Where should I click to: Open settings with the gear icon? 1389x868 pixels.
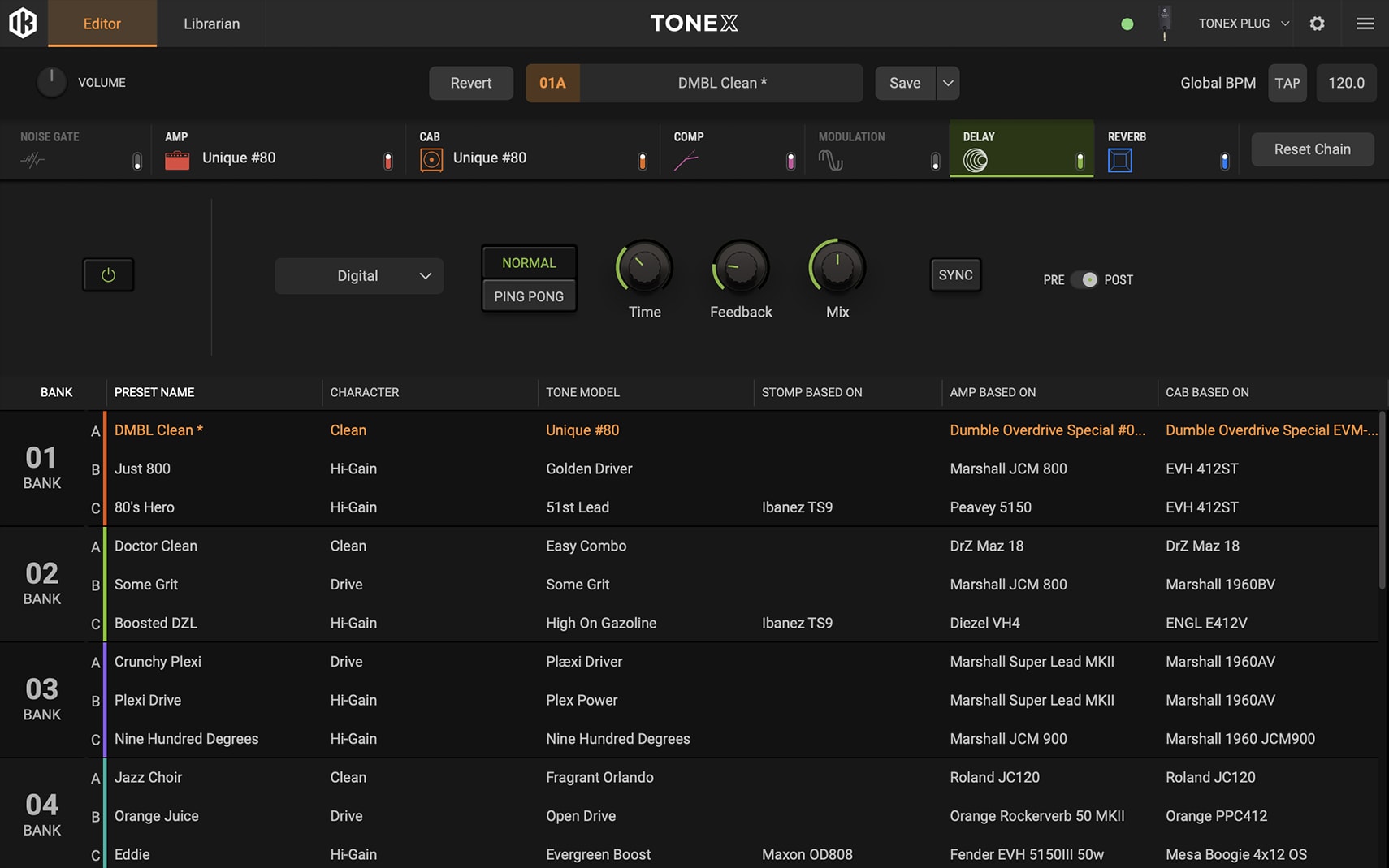coord(1317,24)
